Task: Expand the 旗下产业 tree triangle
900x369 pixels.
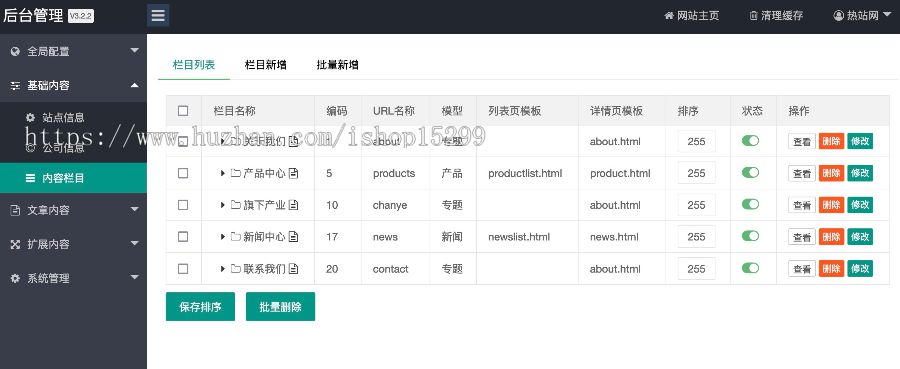Action: (x=223, y=205)
